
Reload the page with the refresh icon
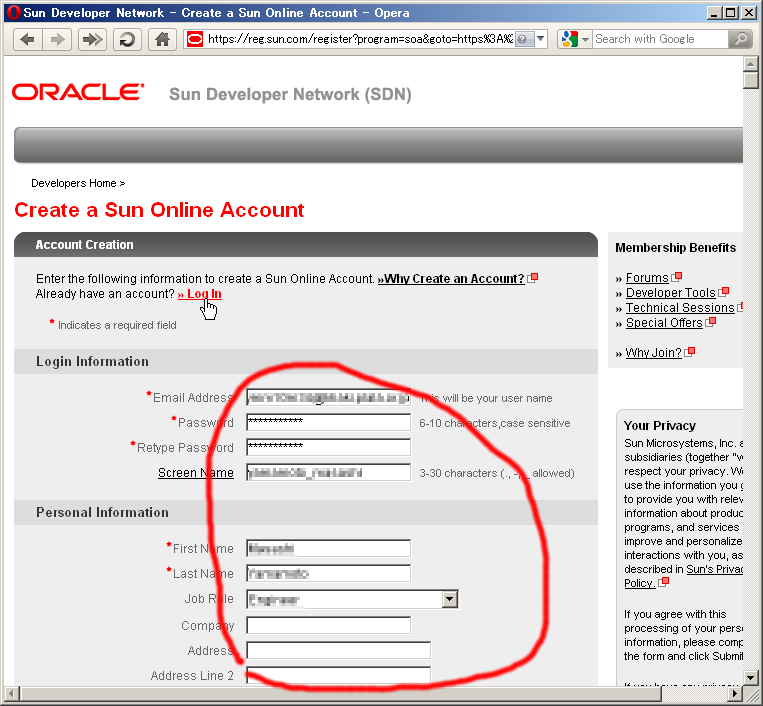click(127, 39)
